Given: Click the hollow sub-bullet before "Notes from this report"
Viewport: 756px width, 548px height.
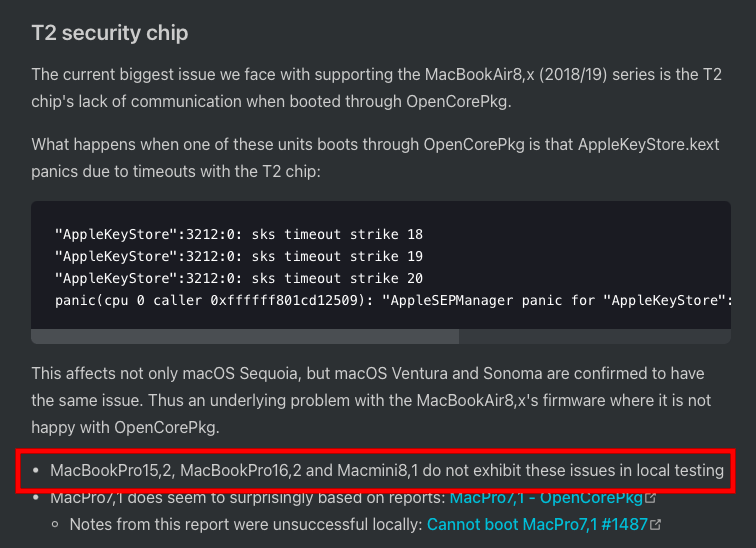Looking at the screenshot, I should tap(57, 524).
